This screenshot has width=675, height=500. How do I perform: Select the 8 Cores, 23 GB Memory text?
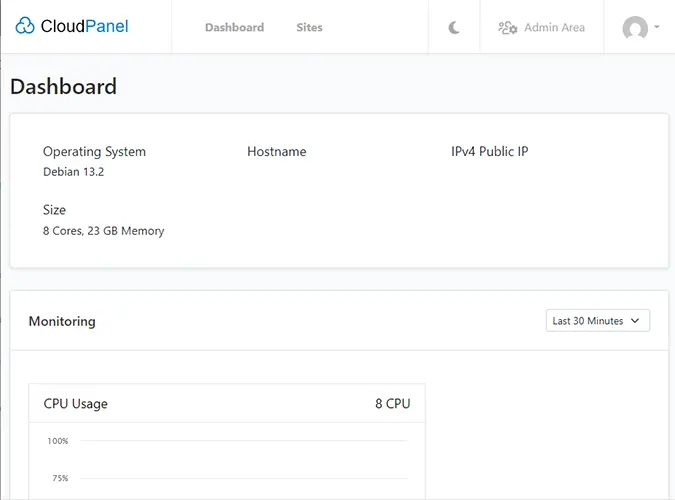tap(103, 231)
